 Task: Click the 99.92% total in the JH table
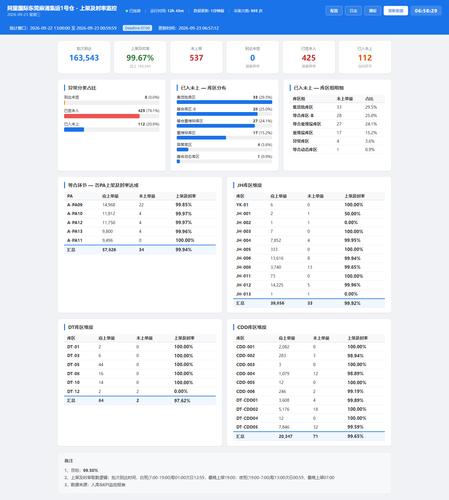point(352,303)
